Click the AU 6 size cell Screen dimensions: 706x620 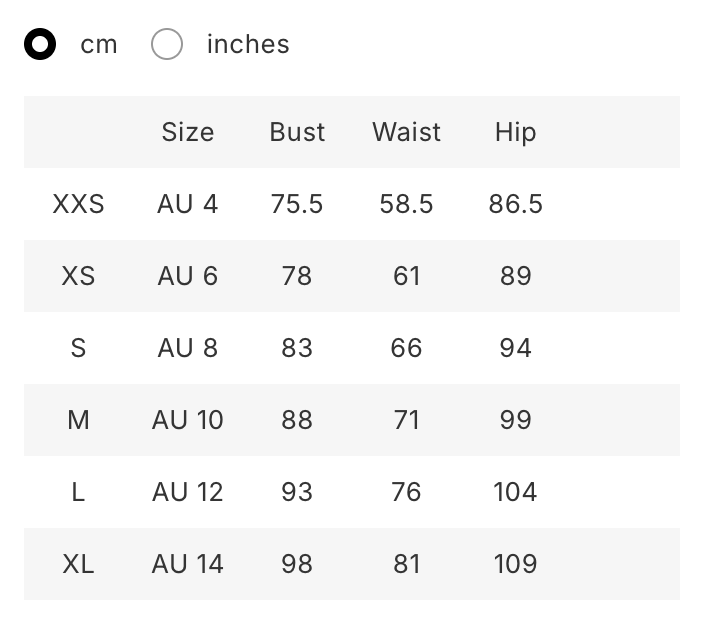click(x=187, y=276)
